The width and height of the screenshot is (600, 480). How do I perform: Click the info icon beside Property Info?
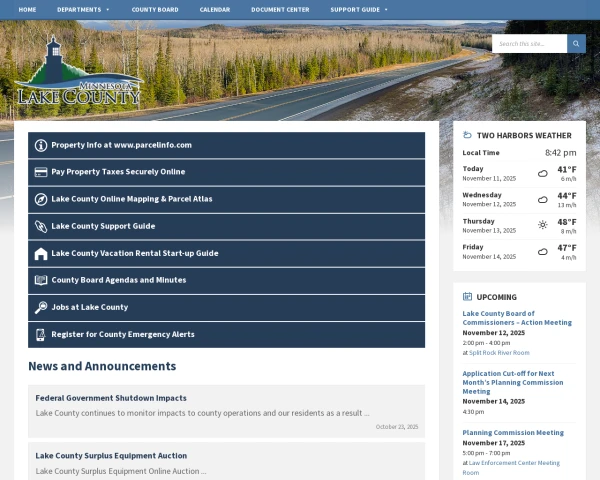coord(41,145)
